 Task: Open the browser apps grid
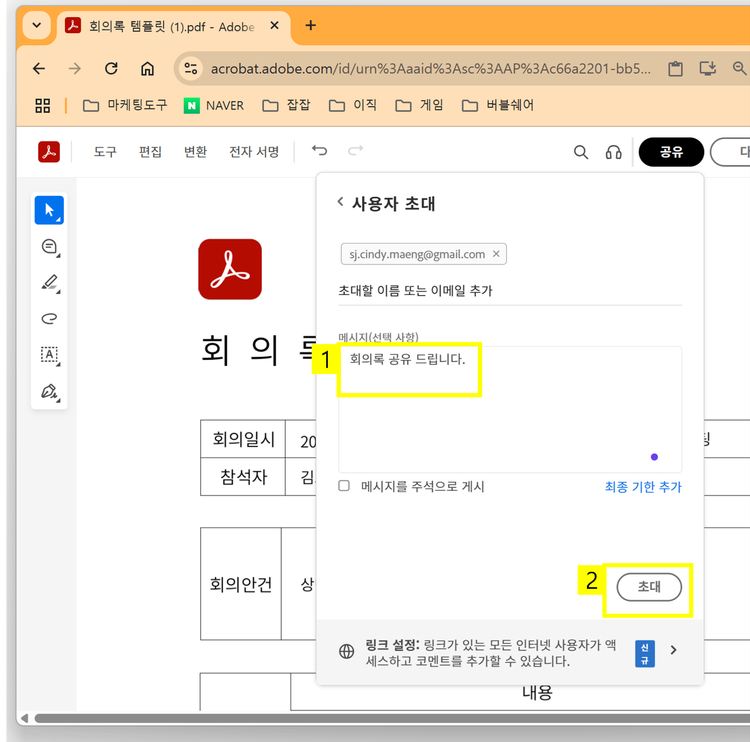click(x=43, y=105)
